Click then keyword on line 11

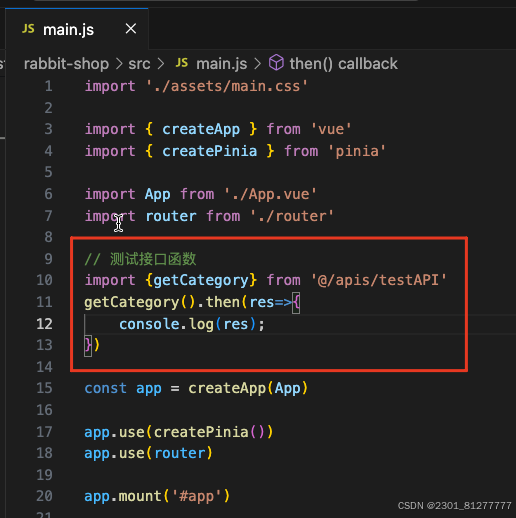tap(223, 302)
